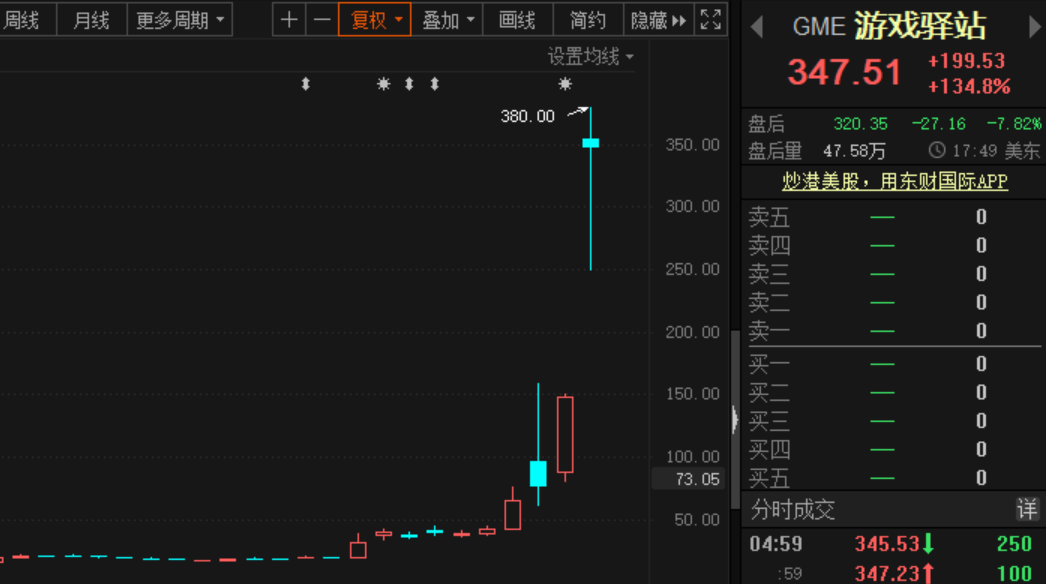This screenshot has width=1046, height=584.
Task: Open the 复权 dropdown
Action: pos(375,20)
